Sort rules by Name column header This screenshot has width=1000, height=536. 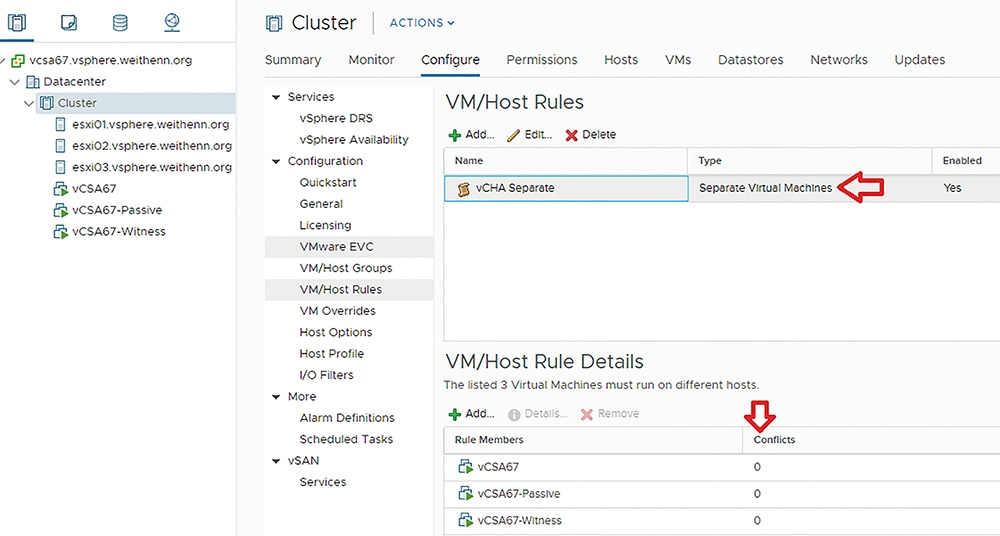coord(566,161)
